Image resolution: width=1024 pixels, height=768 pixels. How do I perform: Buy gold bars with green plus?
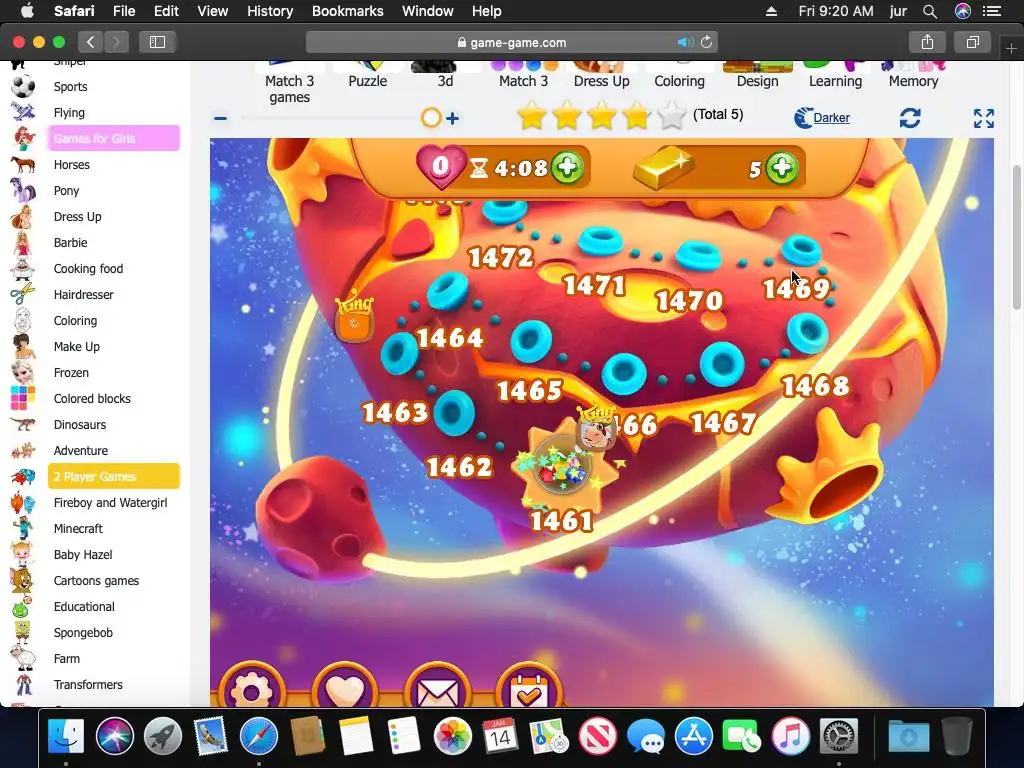(x=782, y=168)
